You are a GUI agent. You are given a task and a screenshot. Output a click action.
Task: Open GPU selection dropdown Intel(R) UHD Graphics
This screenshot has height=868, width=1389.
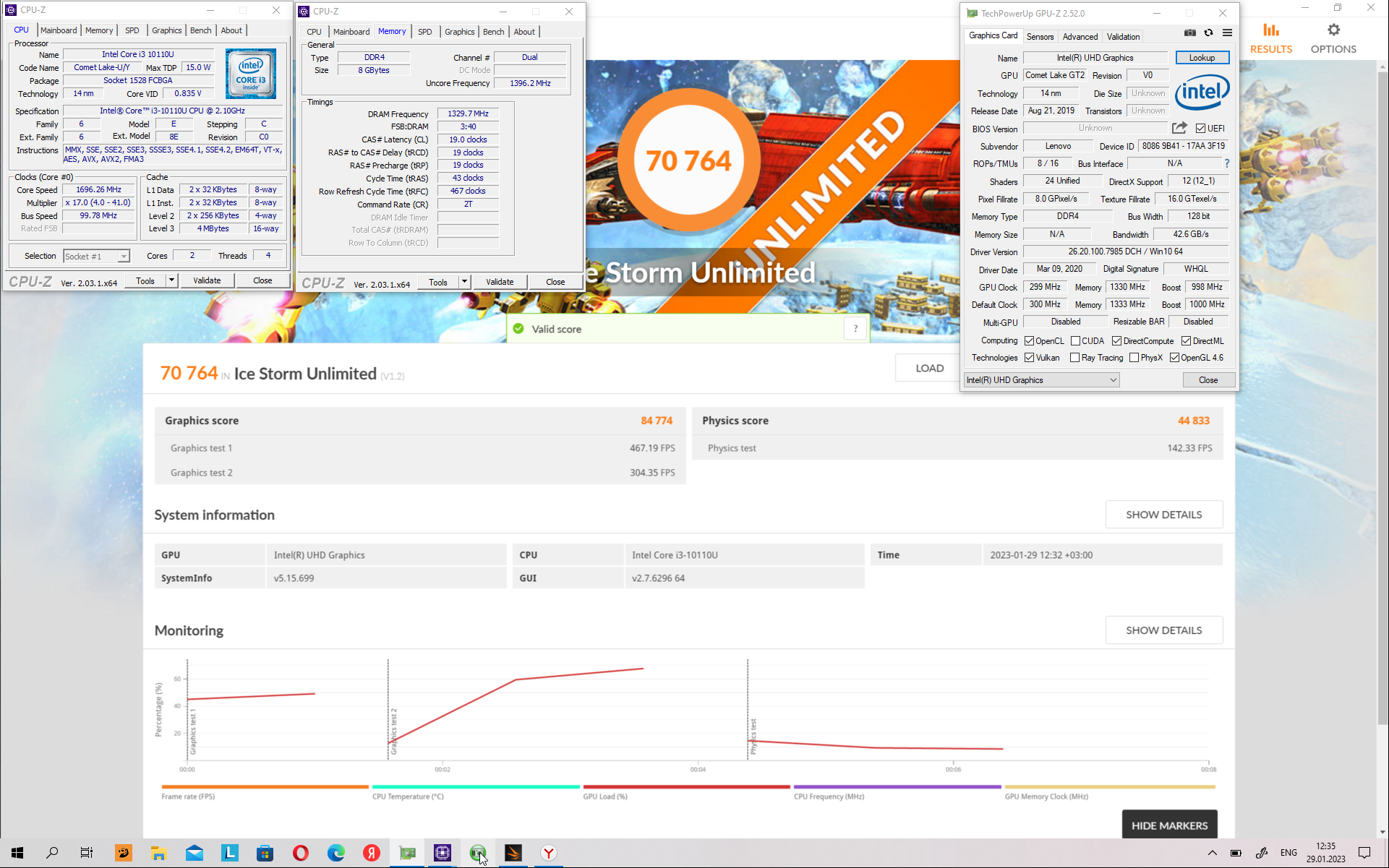coord(1041,380)
